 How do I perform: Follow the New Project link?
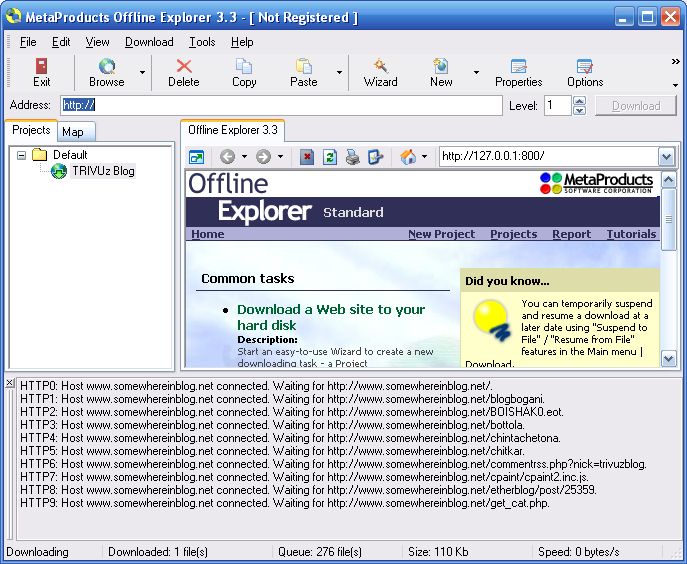[x=441, y=234]
